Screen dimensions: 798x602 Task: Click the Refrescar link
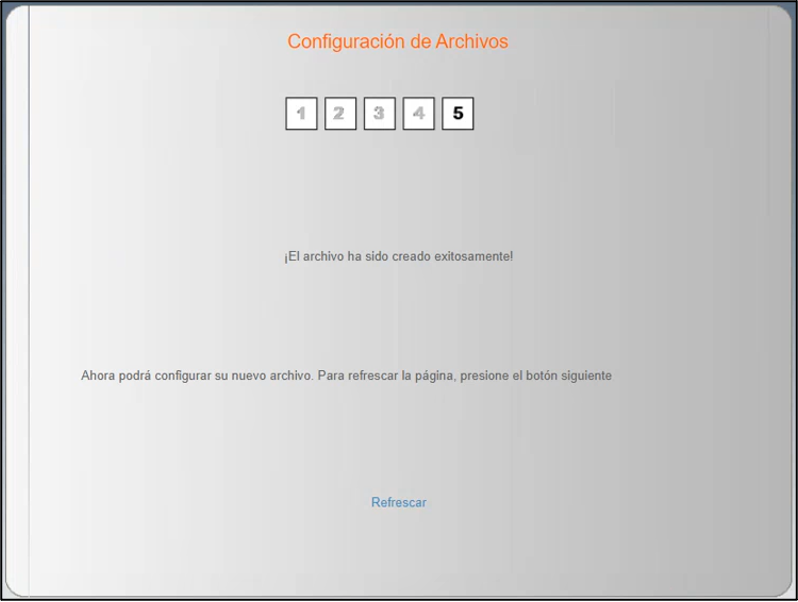pos(398,503)
